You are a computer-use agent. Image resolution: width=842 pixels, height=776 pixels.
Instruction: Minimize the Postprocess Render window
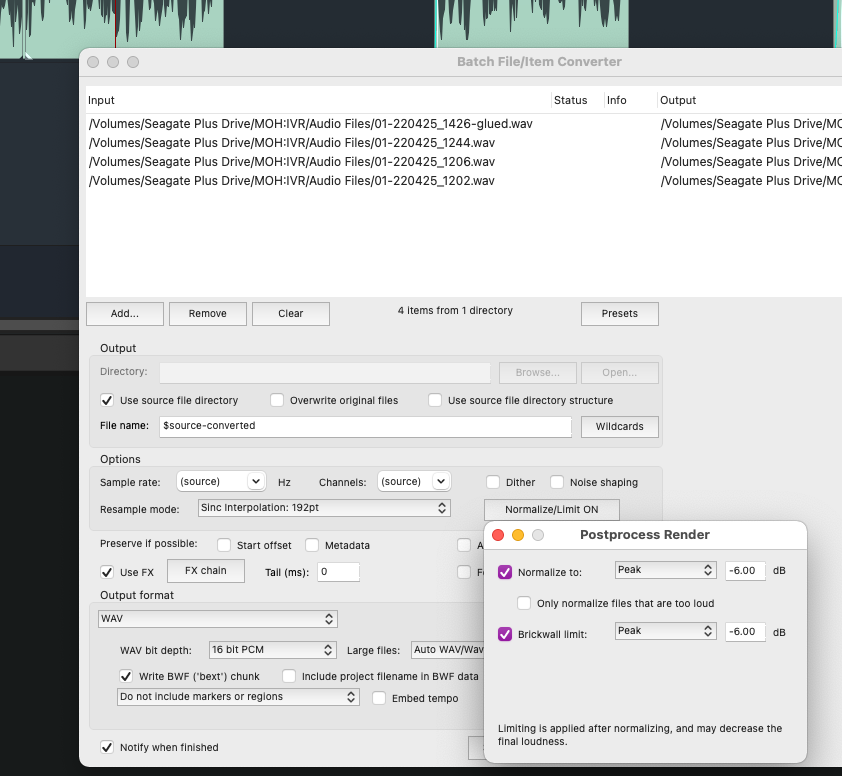tap(518, 535)
